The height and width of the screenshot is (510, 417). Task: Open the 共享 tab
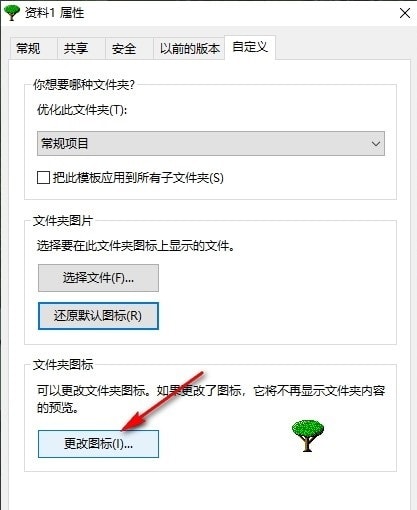pyautogui.click(x=76, y=48)
